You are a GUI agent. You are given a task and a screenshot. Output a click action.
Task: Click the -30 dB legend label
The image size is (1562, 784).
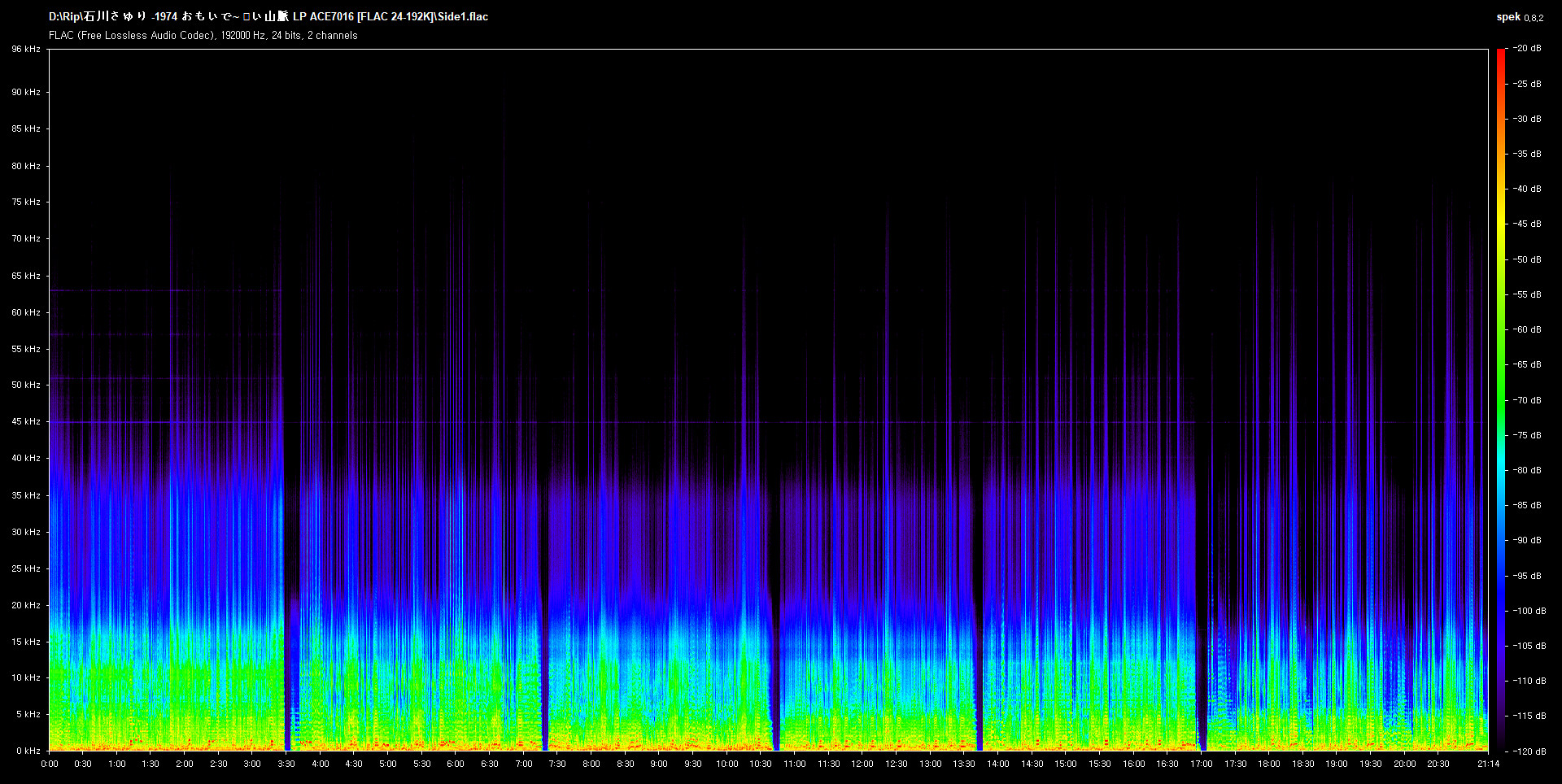click(x=1527, y=119)
